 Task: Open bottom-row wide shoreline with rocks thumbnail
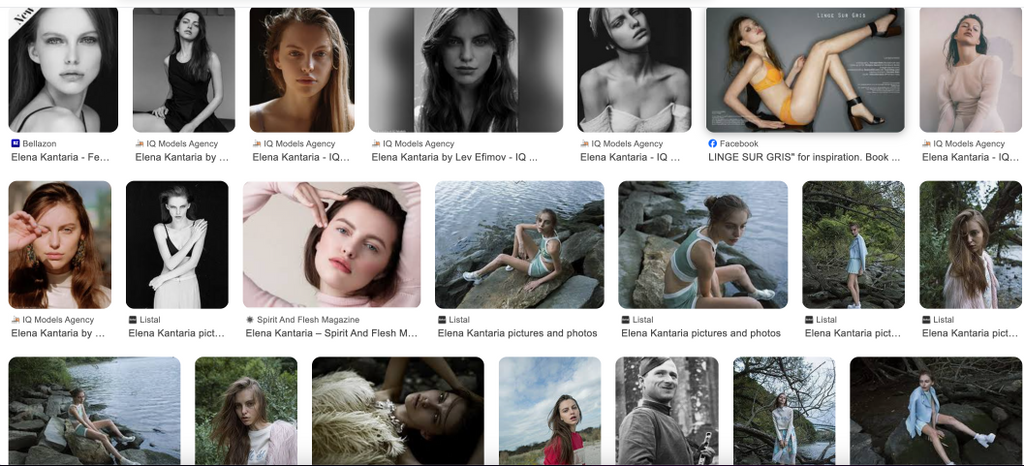(x=94, y=411)
